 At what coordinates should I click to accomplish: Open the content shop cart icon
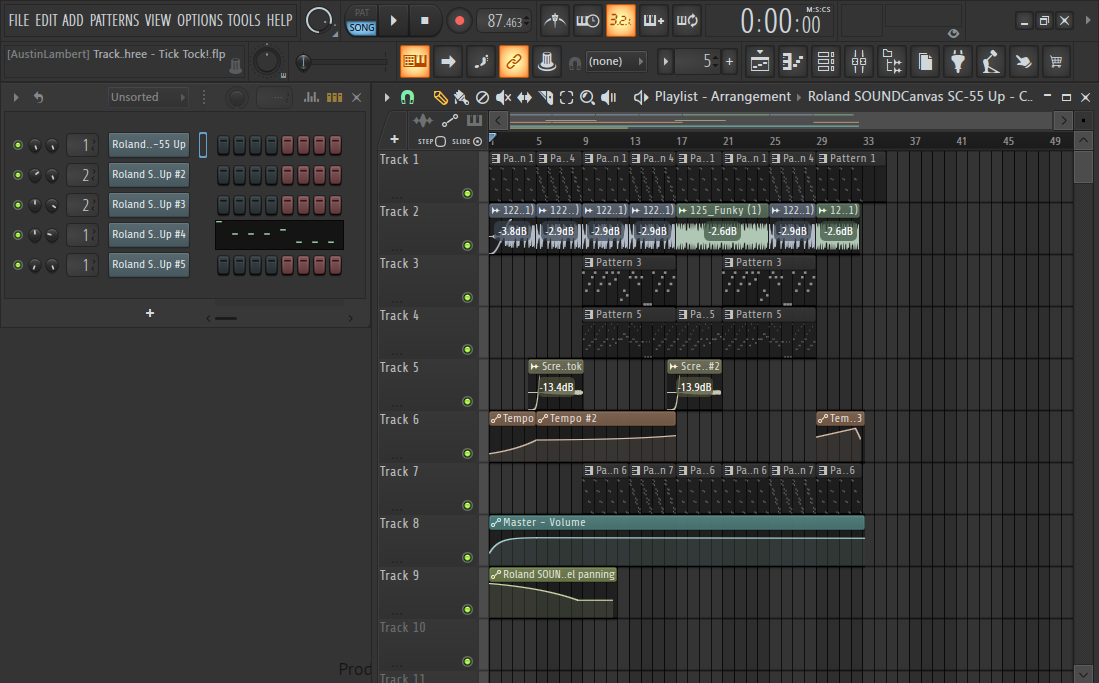coord(1056,62)
